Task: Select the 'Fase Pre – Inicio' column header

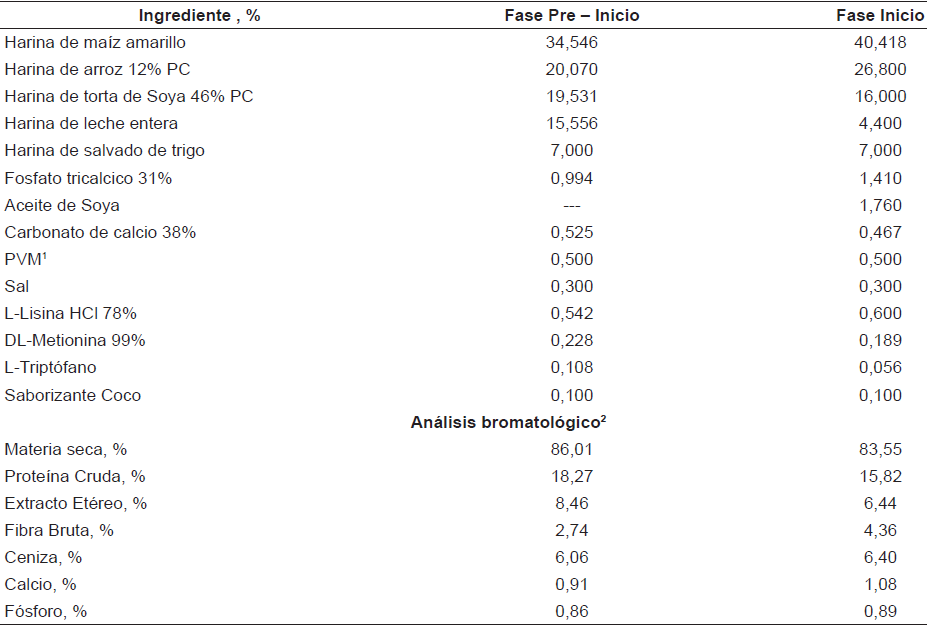Action: click(571, 15)
